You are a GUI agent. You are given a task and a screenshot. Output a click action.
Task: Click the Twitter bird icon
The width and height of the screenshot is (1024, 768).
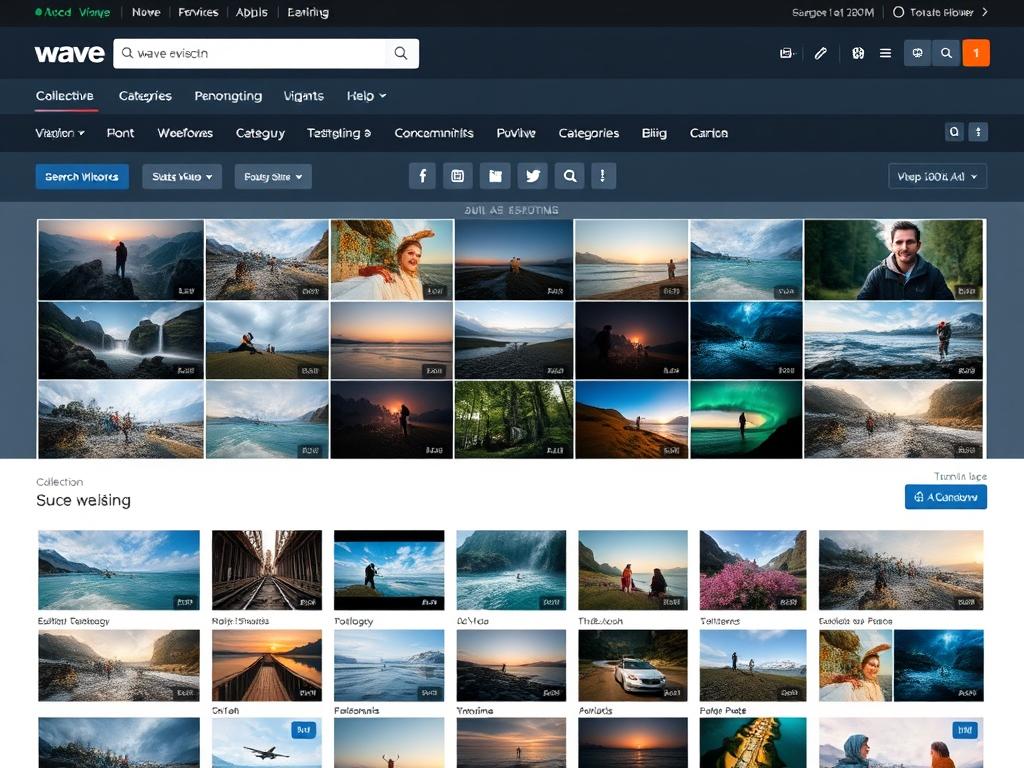coord(533,175)
